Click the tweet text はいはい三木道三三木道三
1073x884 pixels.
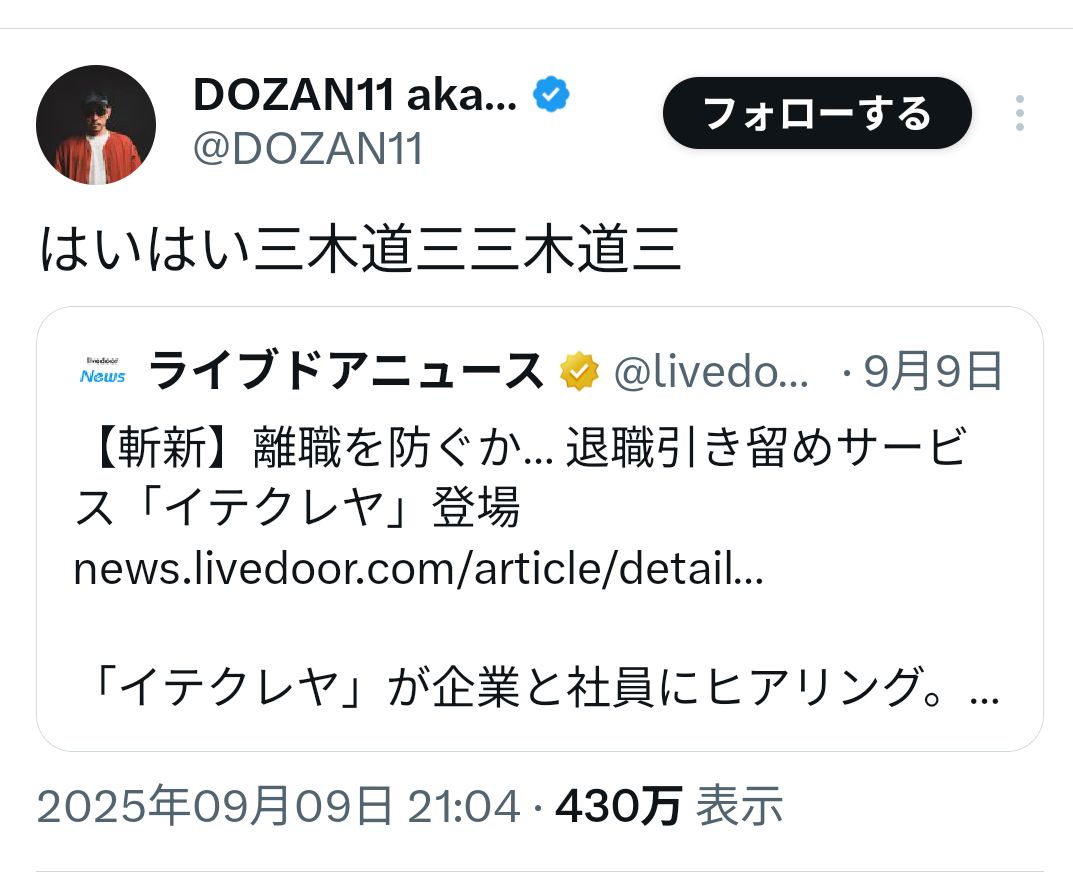[361, 249]
